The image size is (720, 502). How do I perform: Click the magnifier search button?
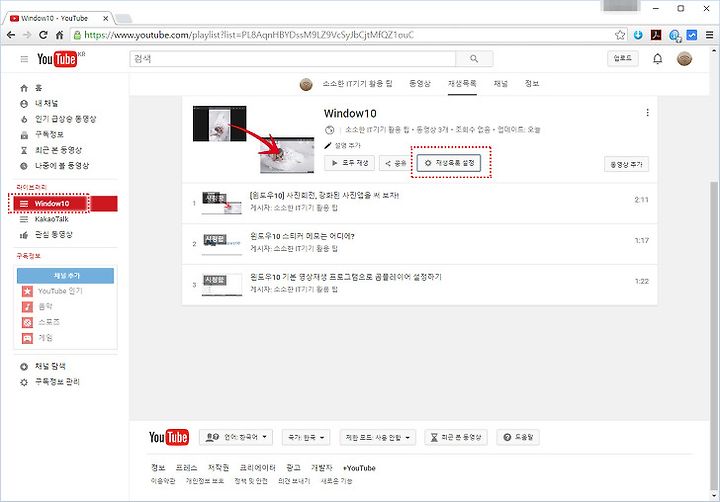point(474,59)
